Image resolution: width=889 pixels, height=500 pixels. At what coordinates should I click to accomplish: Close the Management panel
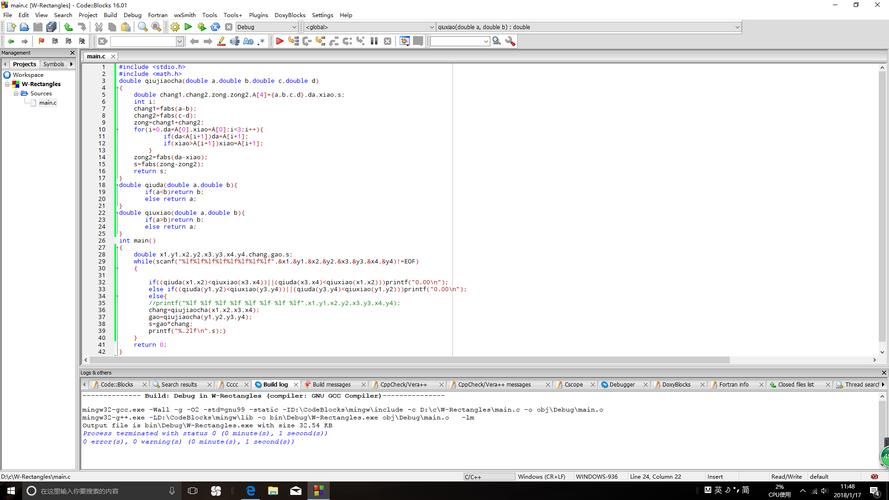[x=72, y=52]
